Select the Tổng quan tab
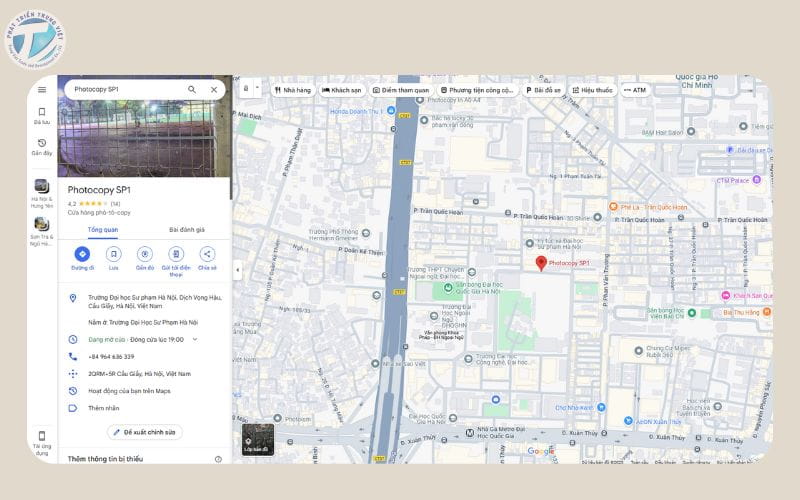800x500 pixels. click(x=102, y=229)
